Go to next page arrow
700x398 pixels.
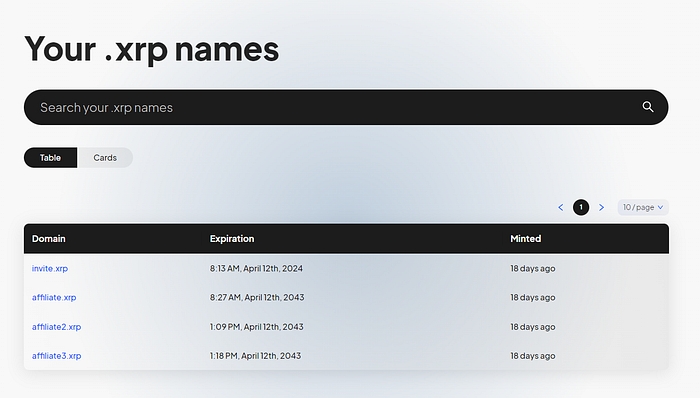pyautogui.click(x=601, y=207)
